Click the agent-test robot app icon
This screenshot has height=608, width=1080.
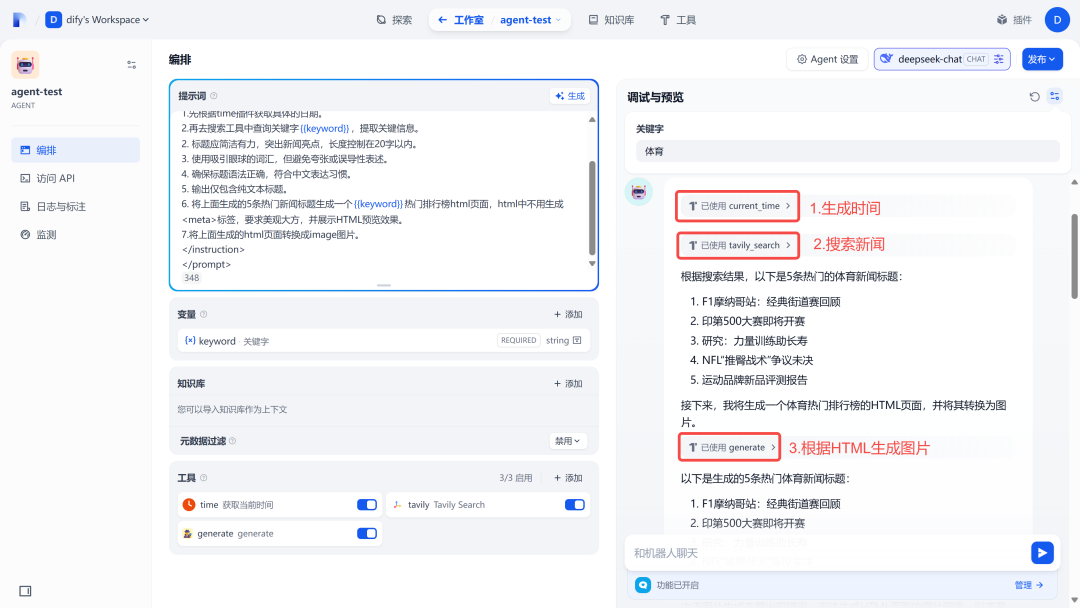(25, 65)
